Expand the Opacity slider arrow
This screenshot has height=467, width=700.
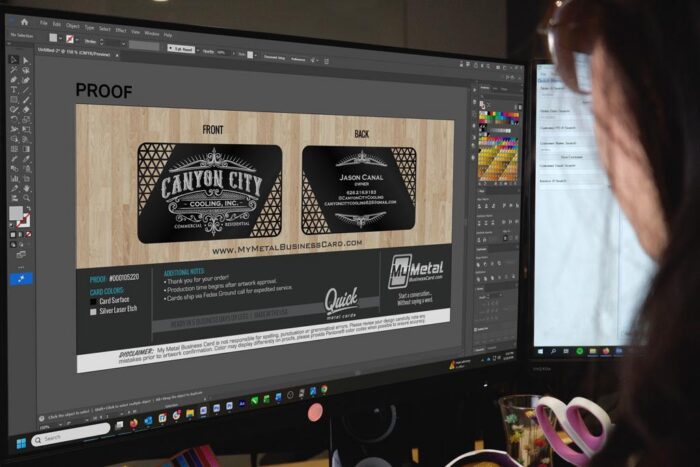coord(233,53)
